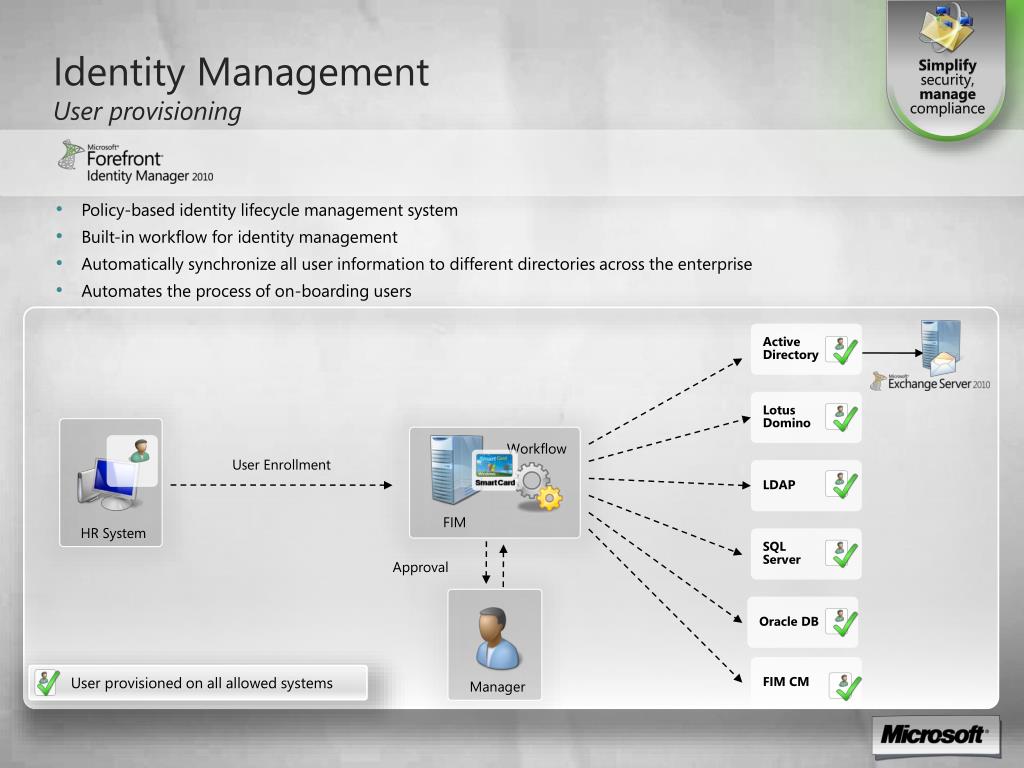This screenshot has width=1024, height=768.
Task: Click the Exchange Server 2010 logo text
Action: (931, 382)
